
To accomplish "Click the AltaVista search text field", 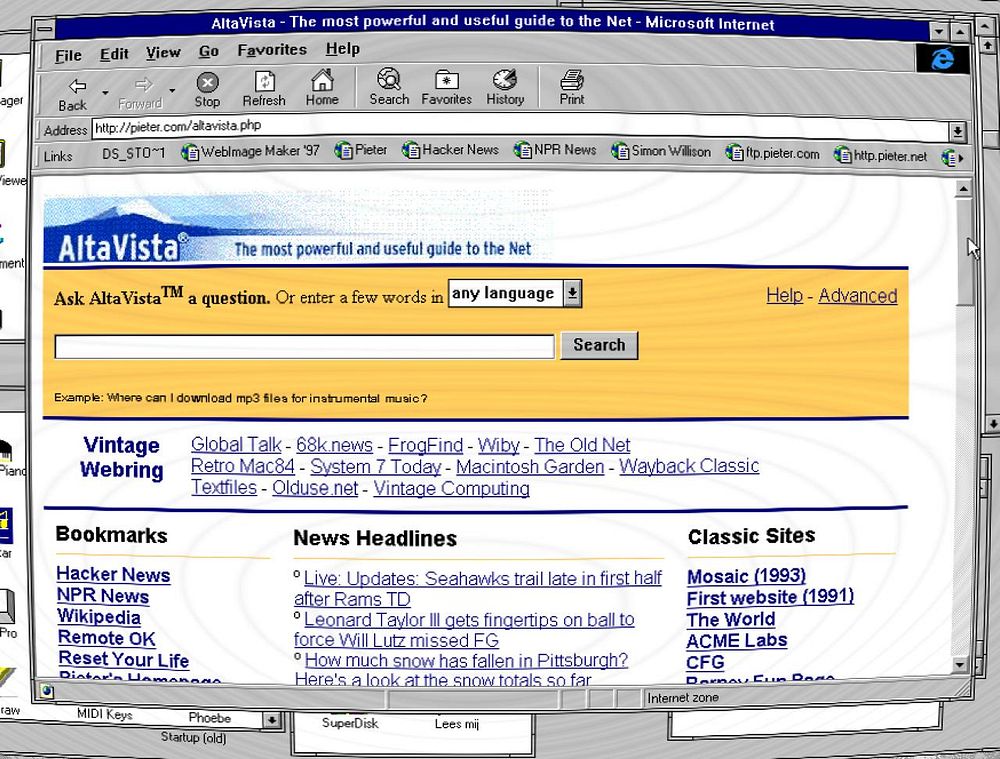I will click(x=304, y=346).
